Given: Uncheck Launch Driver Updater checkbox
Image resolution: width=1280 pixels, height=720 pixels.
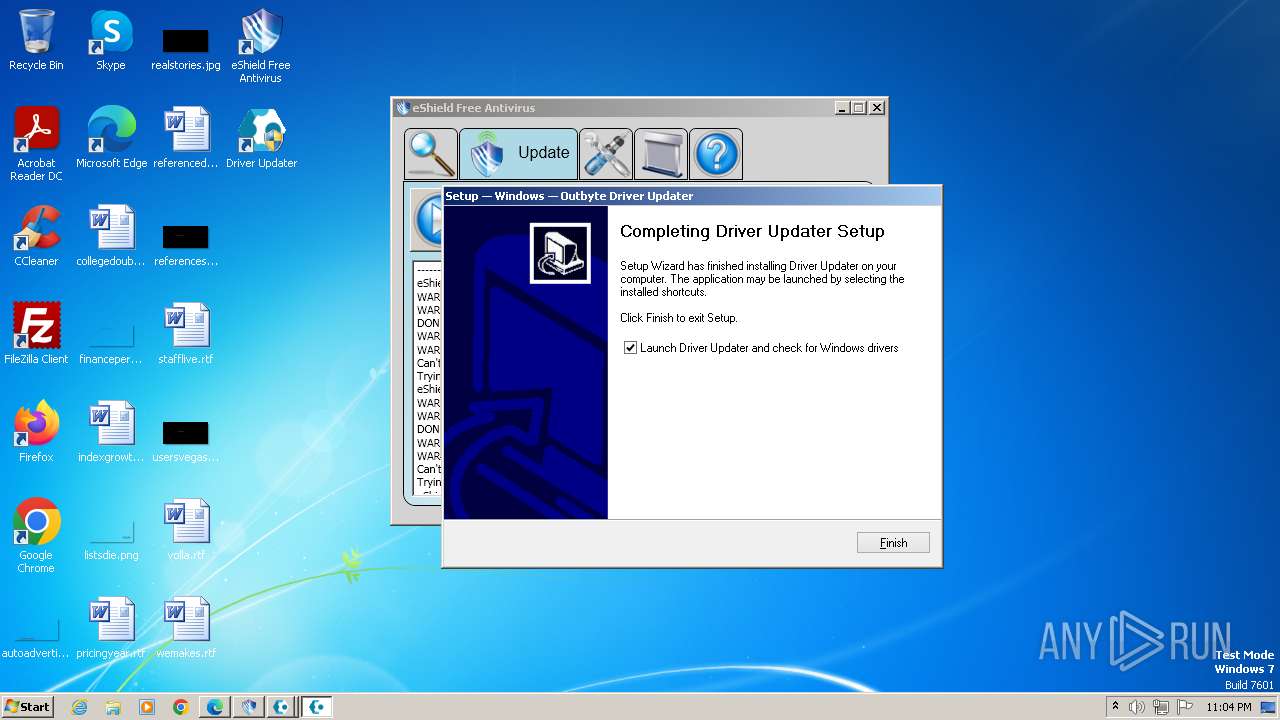Looking at the screenshot, I should (x=630, y=348).
